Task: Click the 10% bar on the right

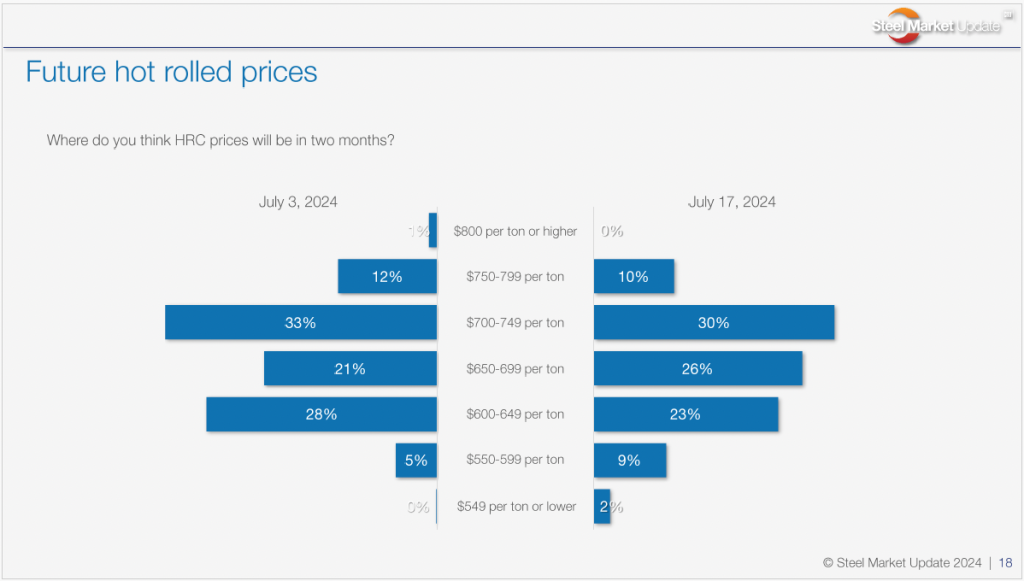Action: tap(634, 276)
